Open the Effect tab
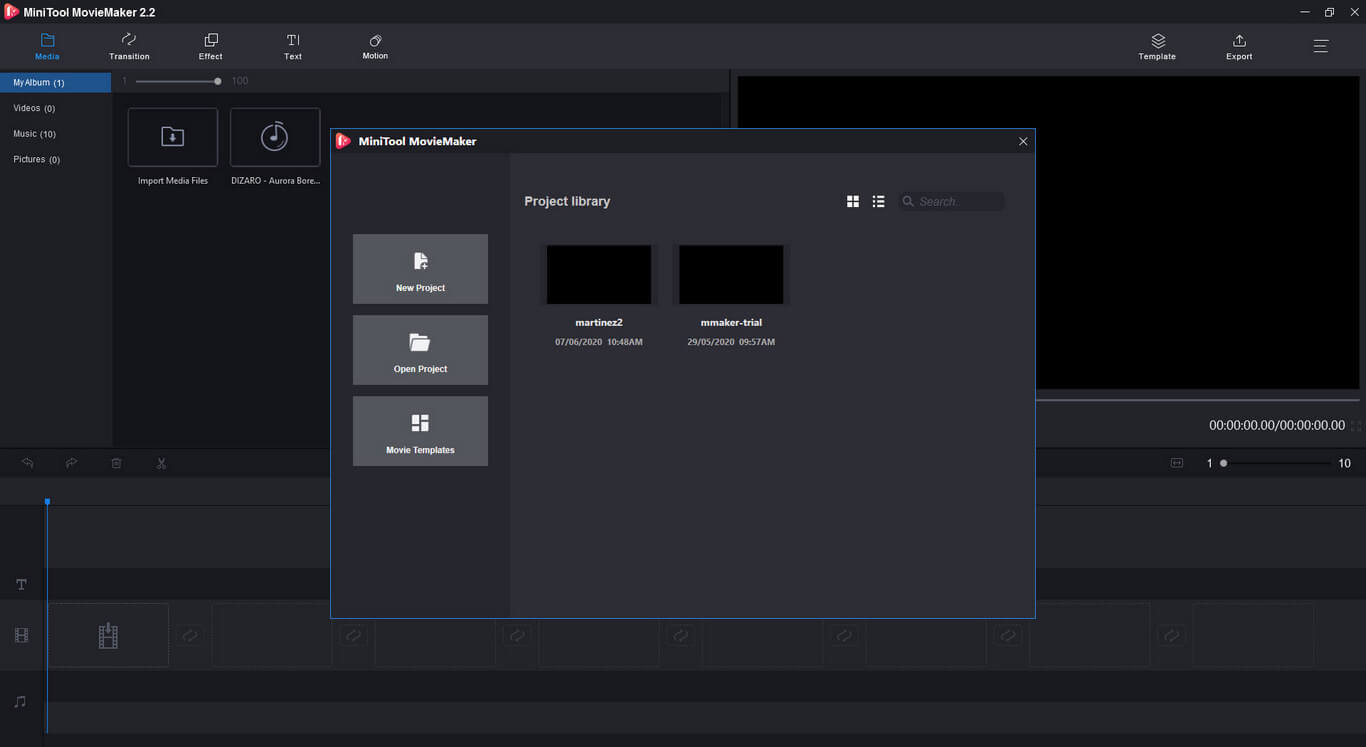1366x747 pixels. (x=211, y=47)
